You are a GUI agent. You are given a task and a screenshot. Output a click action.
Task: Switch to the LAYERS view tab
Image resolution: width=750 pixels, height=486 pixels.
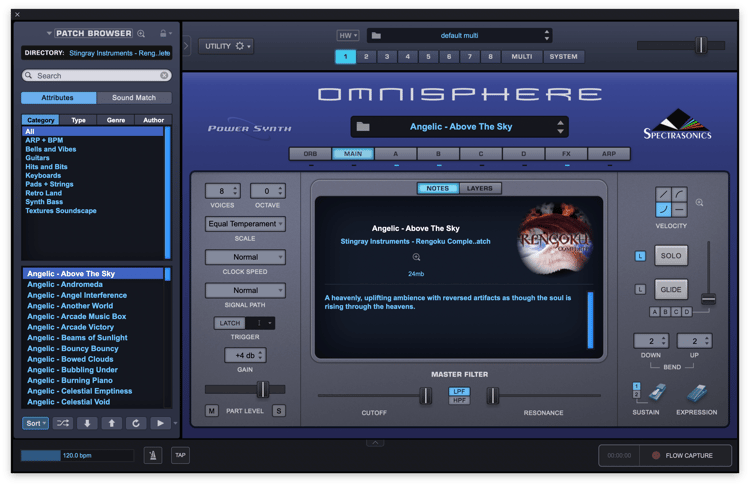pos(480,188)
